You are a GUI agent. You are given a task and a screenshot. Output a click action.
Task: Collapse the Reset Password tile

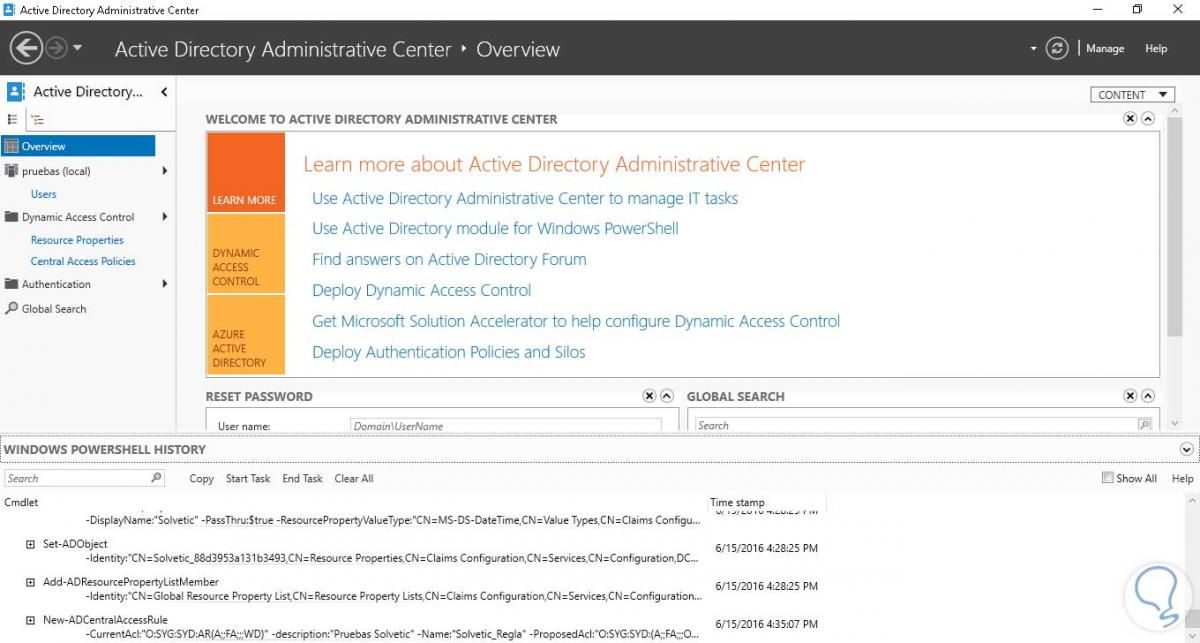click(667, 396)
